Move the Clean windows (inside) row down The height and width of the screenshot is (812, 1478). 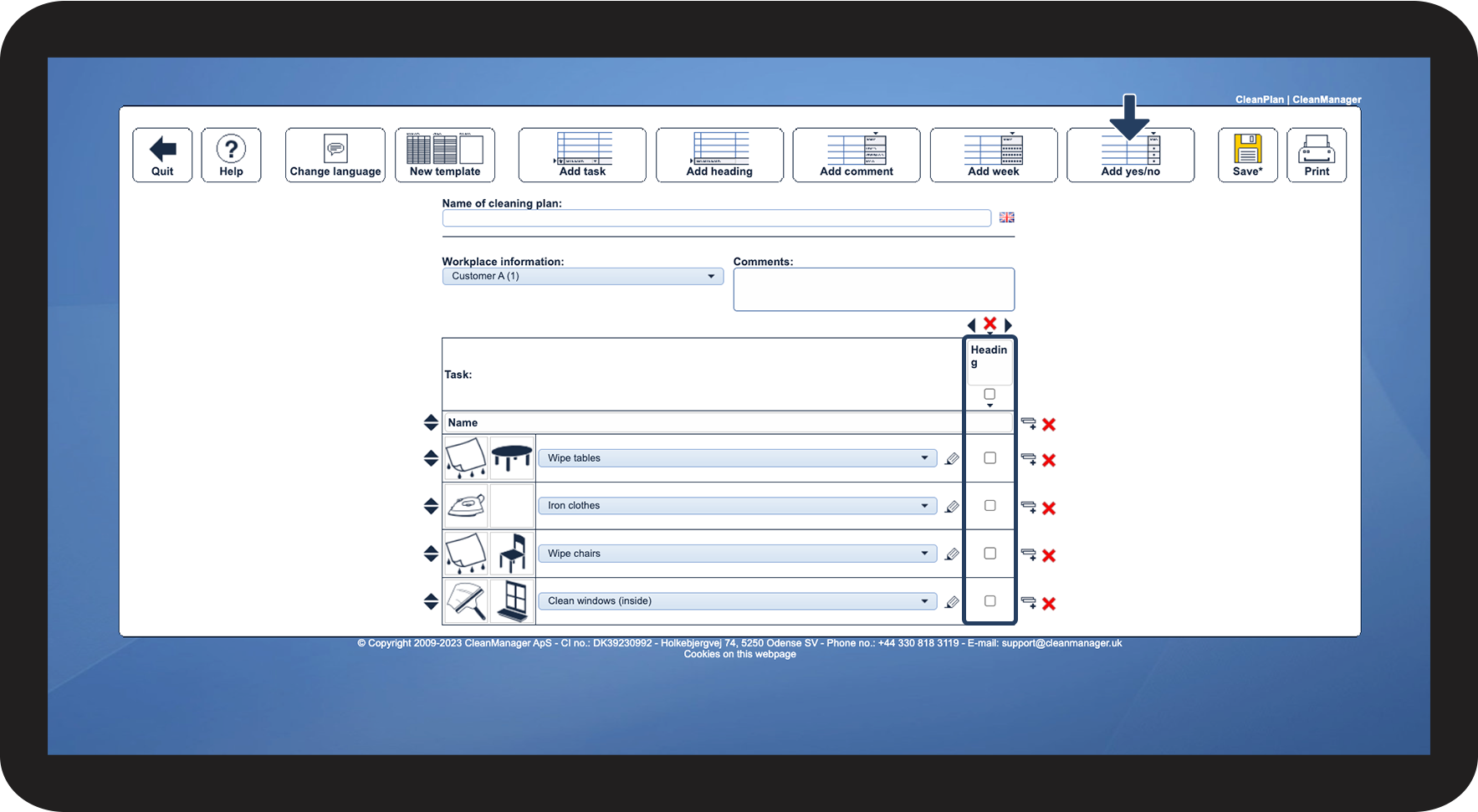431,605
